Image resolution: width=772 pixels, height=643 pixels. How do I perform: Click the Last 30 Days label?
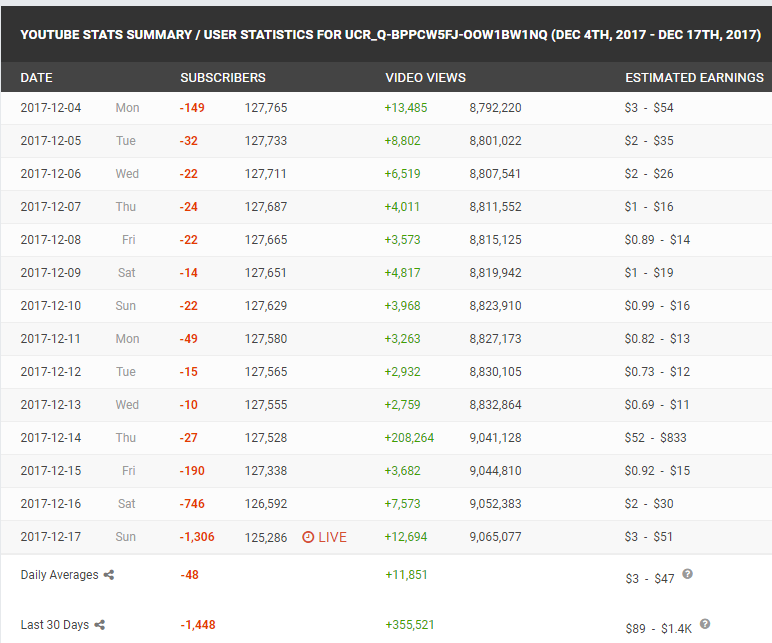click(55, 625)
